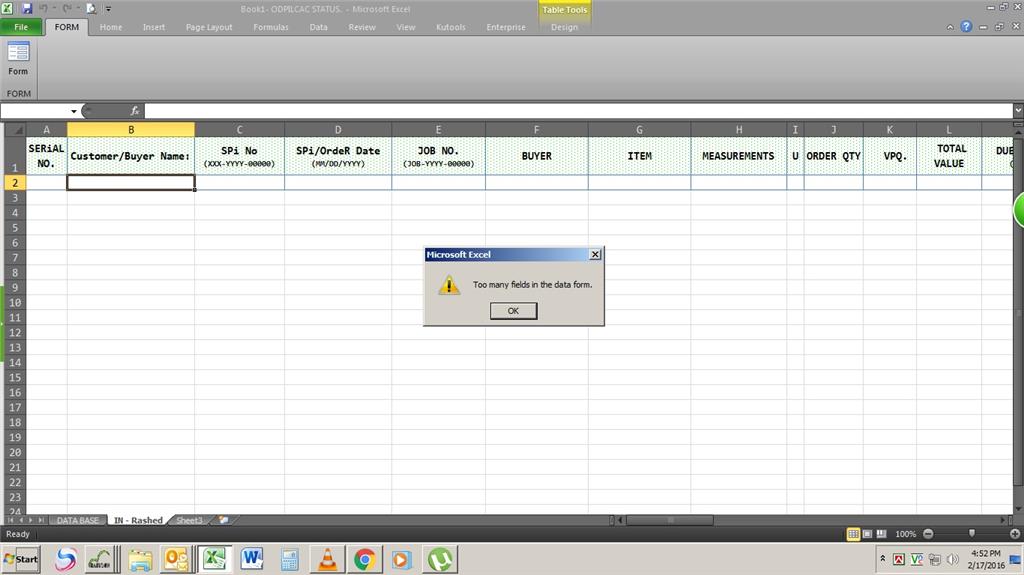Switch to Page Layout view in status bar

coord(867,534)
